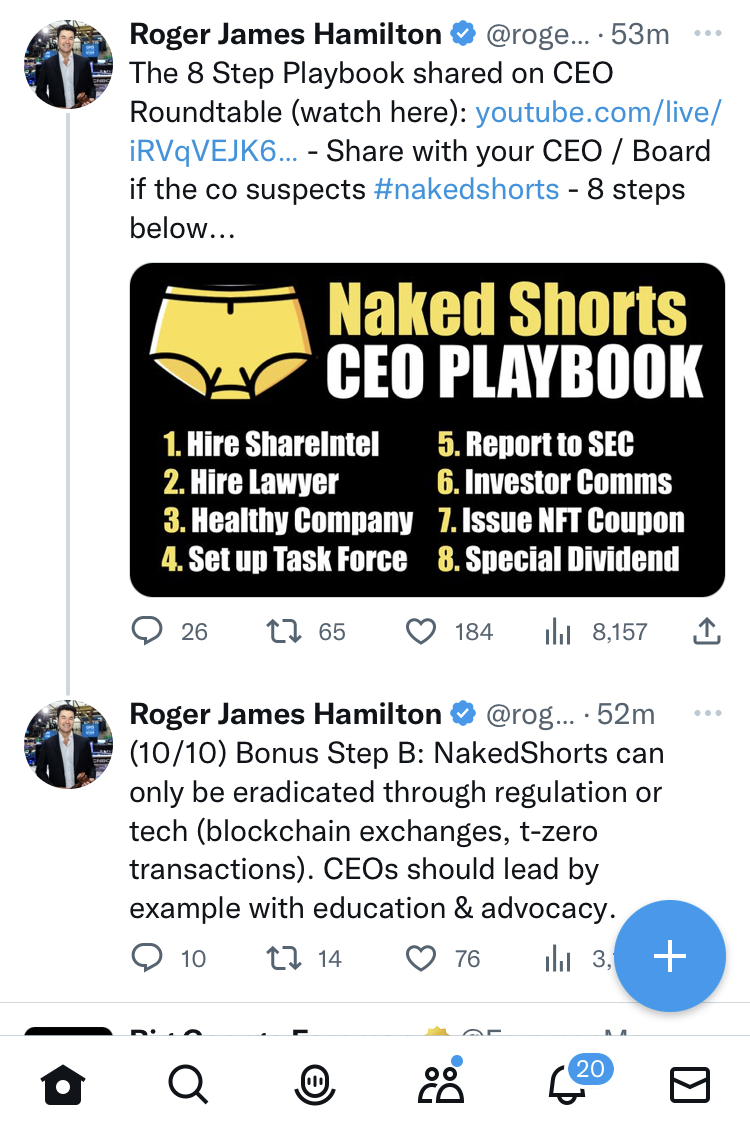750x1134 pixels.
Task: Go to the Home tab
Action: point(62,1084)
